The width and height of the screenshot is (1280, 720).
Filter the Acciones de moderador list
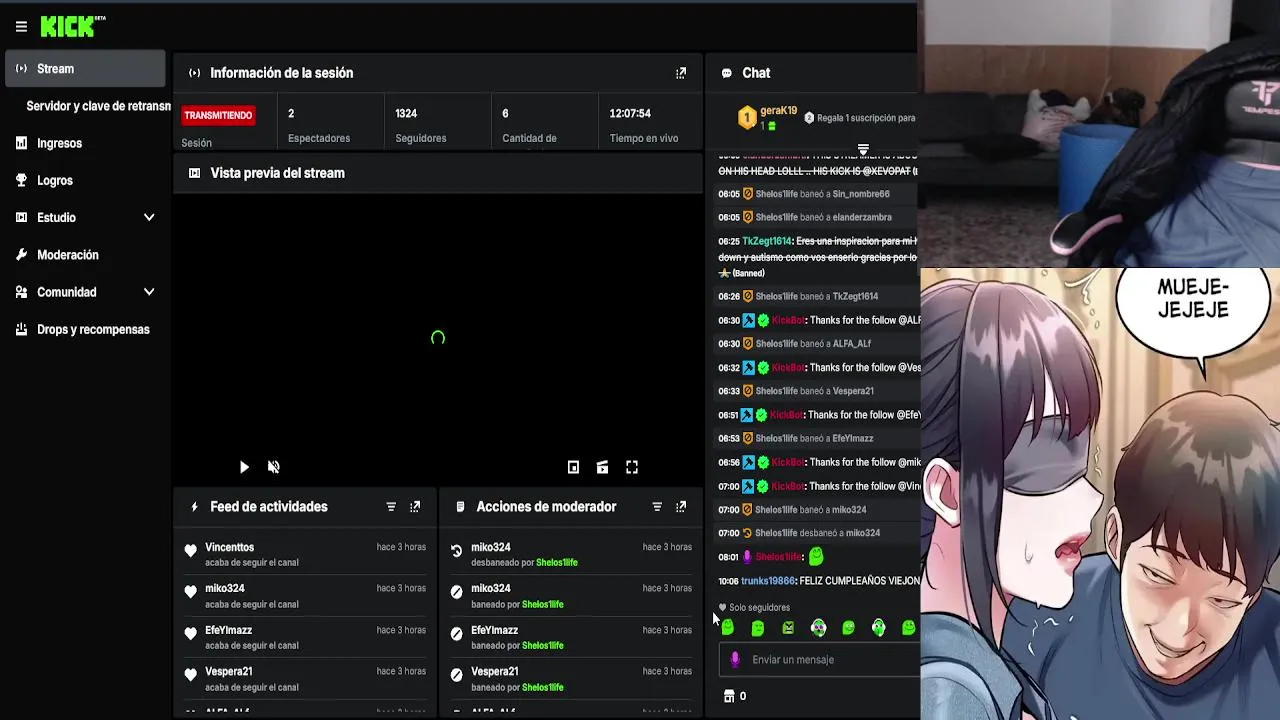pos(657,507)
